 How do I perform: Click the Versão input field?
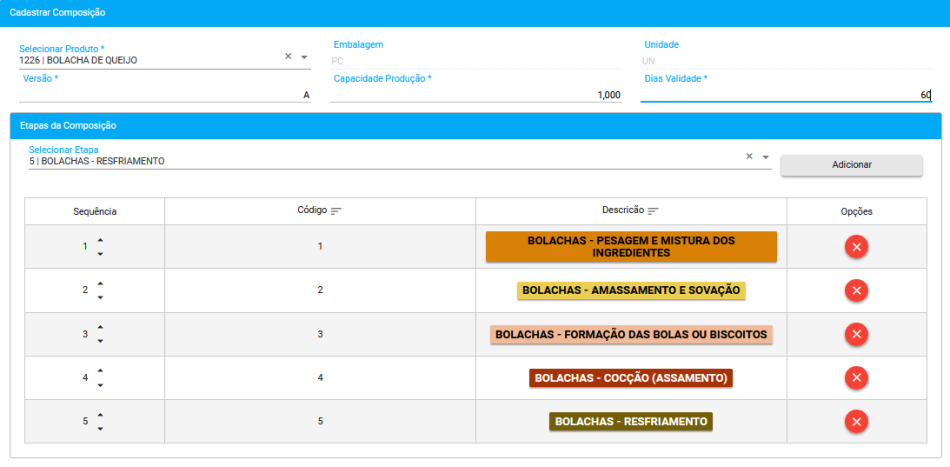[x=165, y=95]
